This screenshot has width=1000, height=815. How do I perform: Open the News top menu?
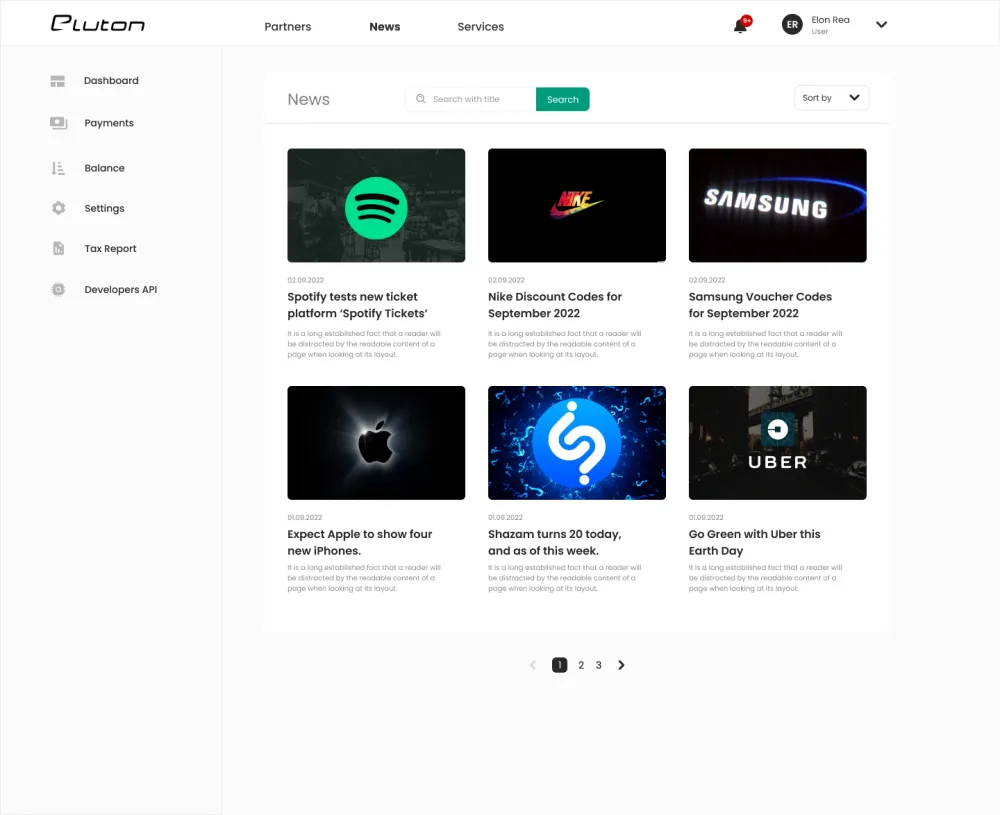385,27
